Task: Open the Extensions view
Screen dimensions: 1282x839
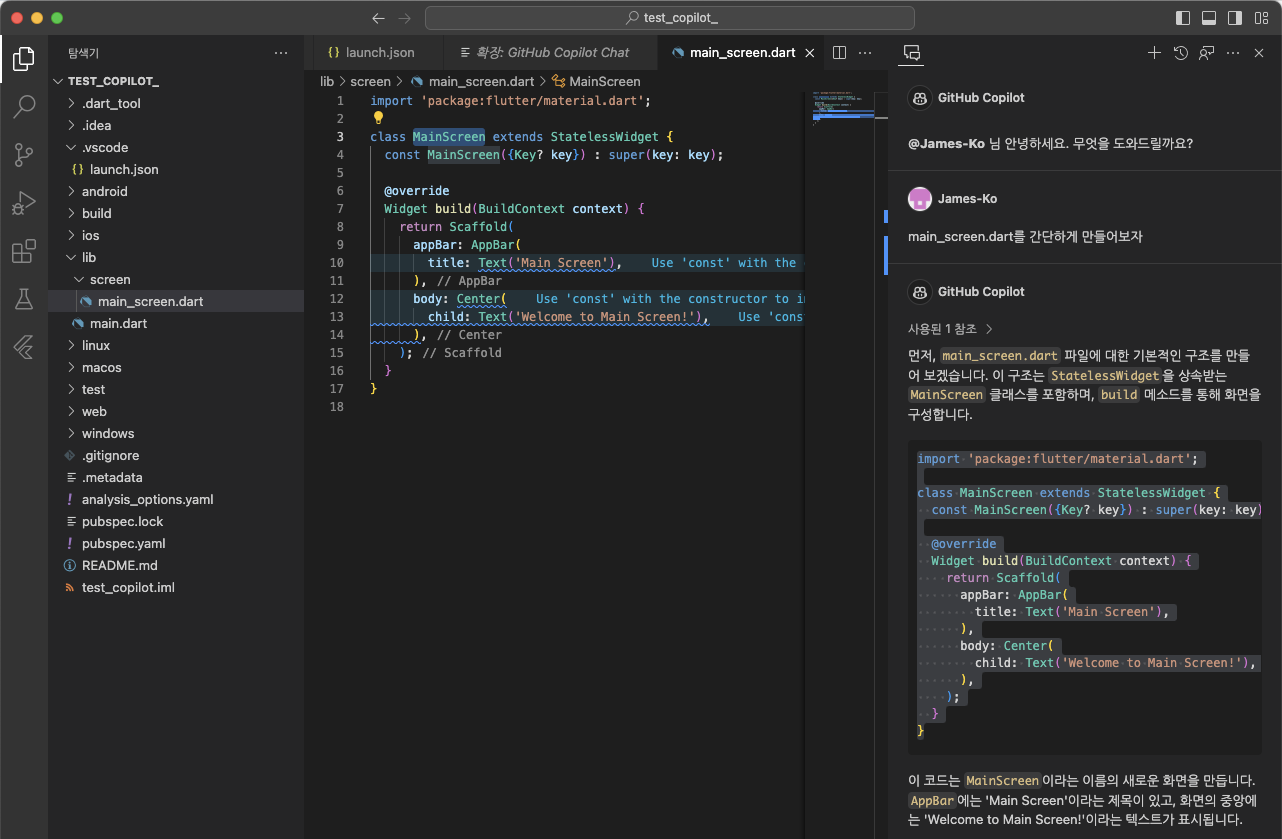Action: [x=24, y=251]
